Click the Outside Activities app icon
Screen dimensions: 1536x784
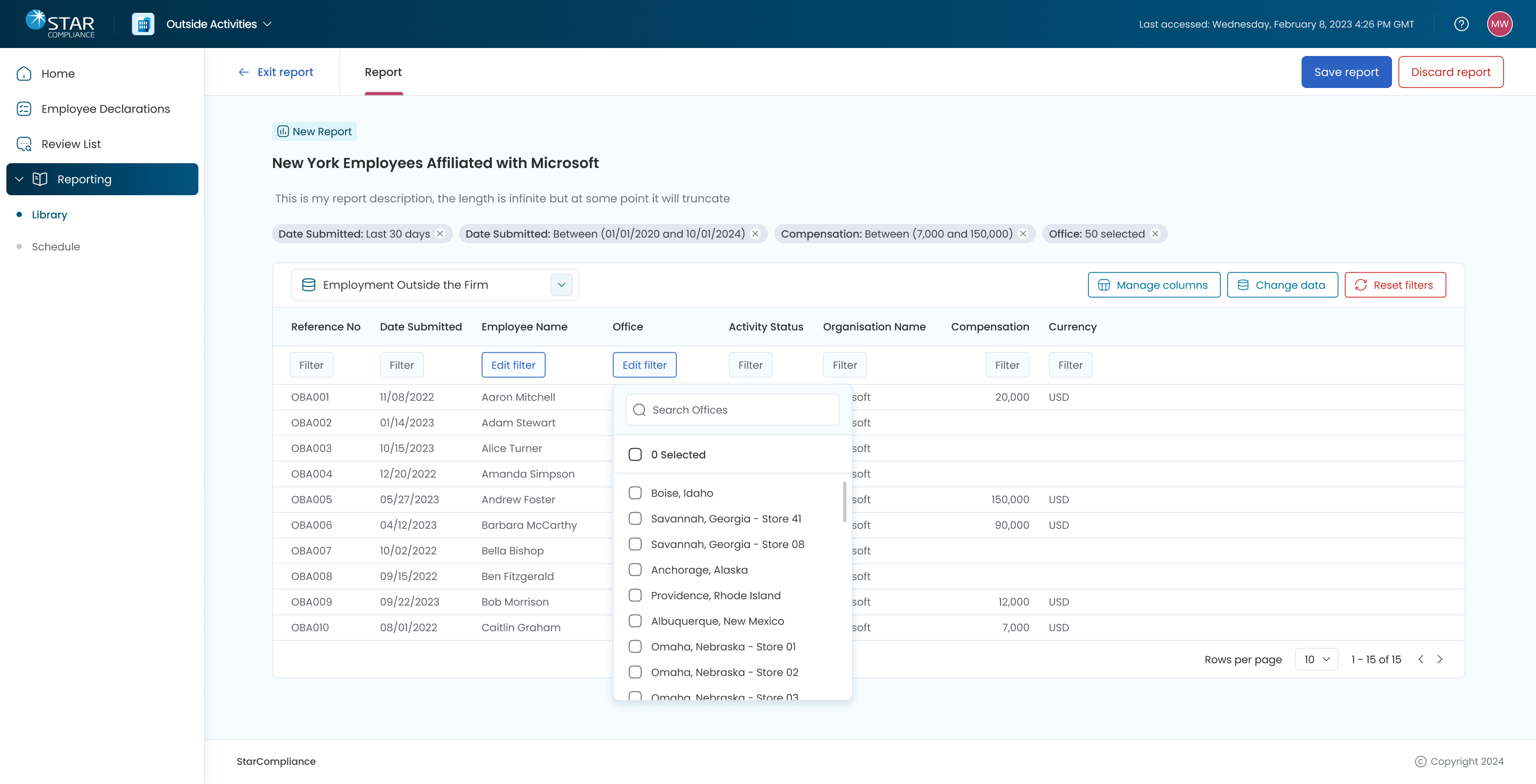pos(143,24)
